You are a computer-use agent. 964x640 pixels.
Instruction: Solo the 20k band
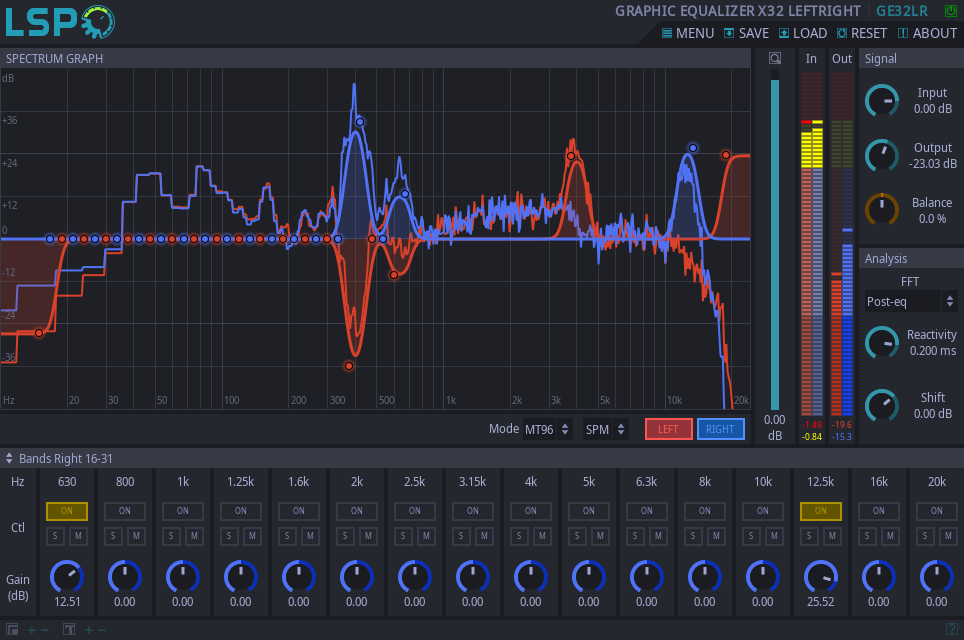click(x=925, y=536)
